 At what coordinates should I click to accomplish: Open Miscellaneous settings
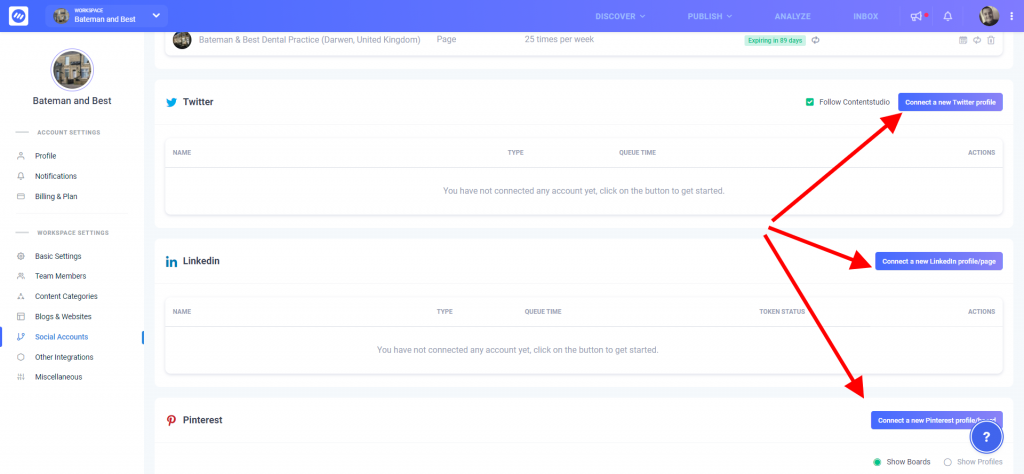(x=59, y=377)
